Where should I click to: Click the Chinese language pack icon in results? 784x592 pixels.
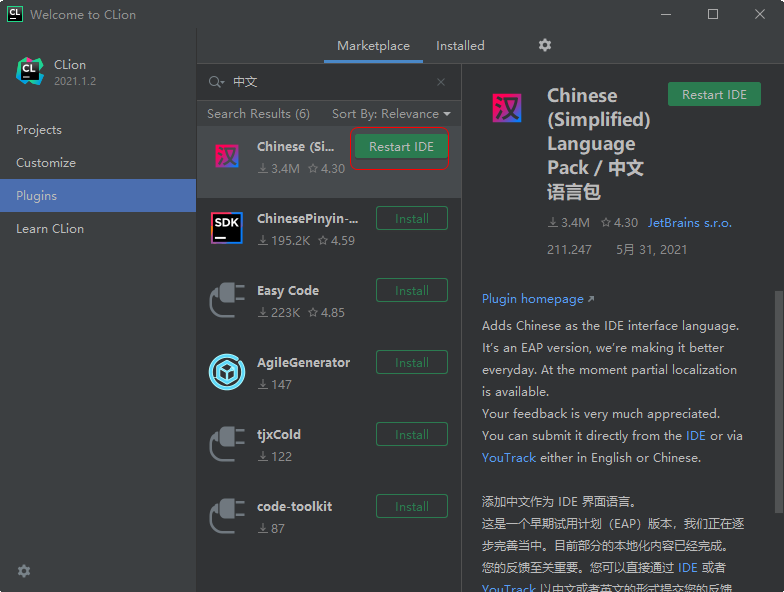(227, 157)
